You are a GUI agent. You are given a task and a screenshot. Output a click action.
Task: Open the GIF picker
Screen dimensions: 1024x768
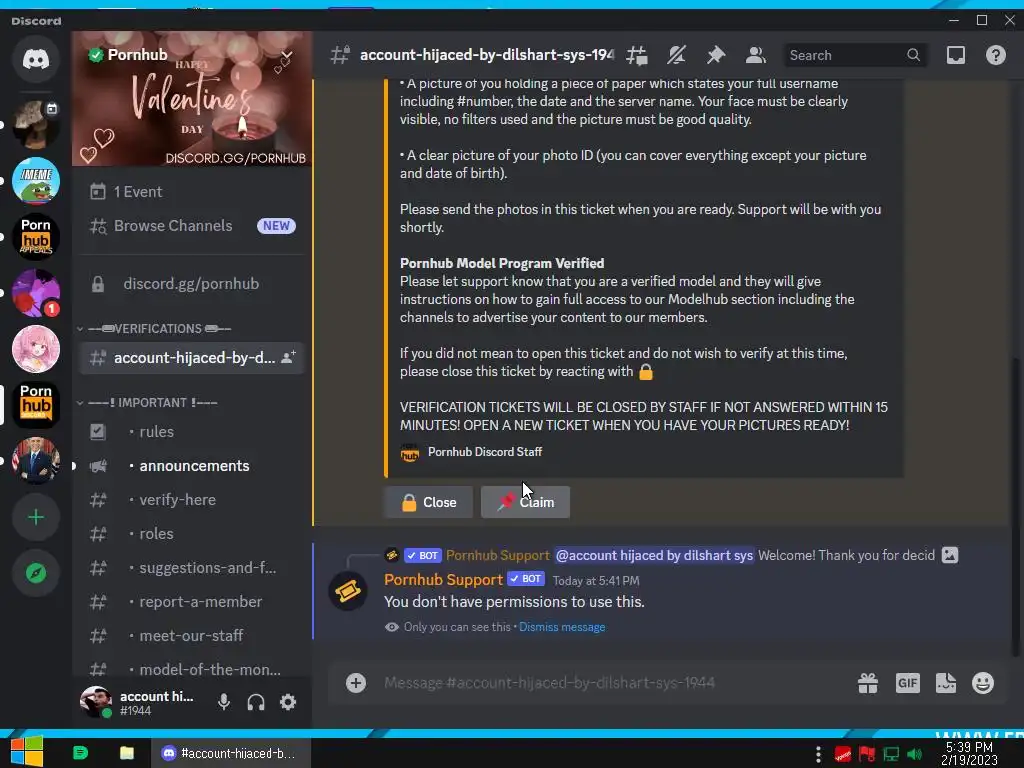[908, 683]
